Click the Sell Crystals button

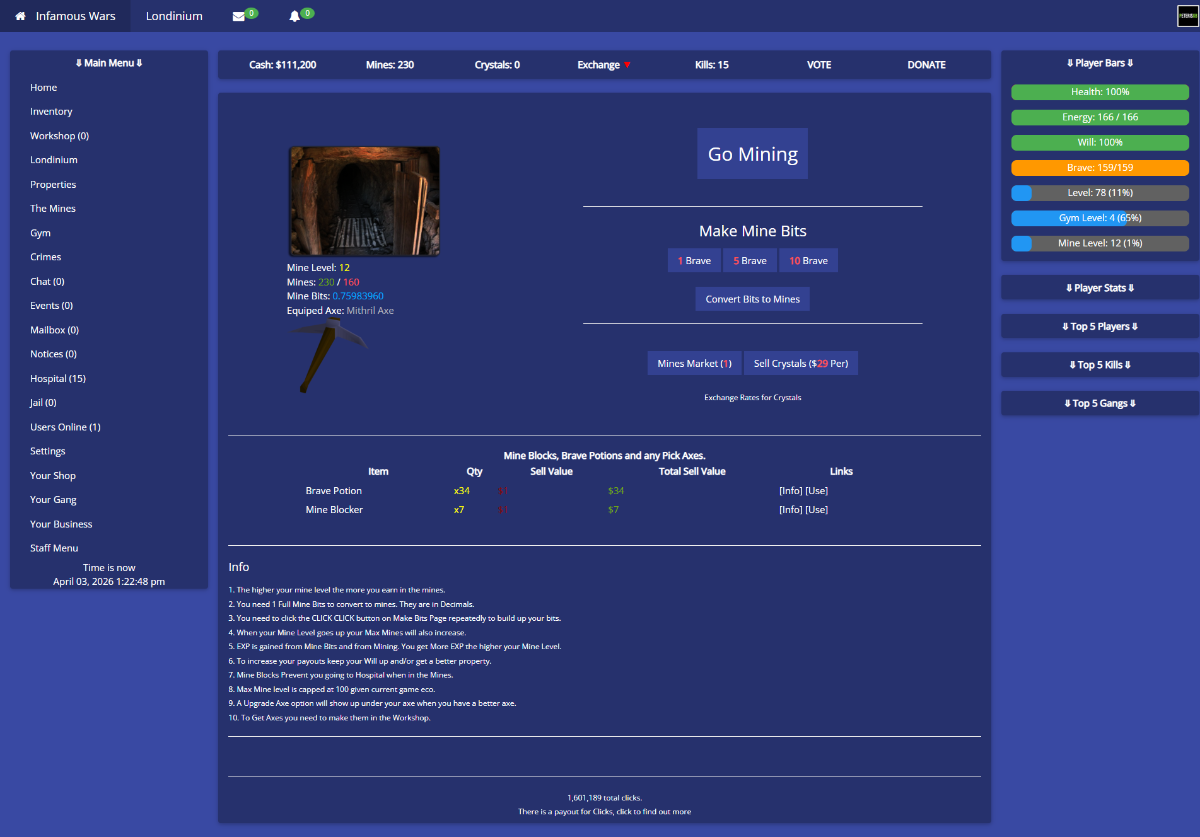pyautogui.click(x=800, y=364)
